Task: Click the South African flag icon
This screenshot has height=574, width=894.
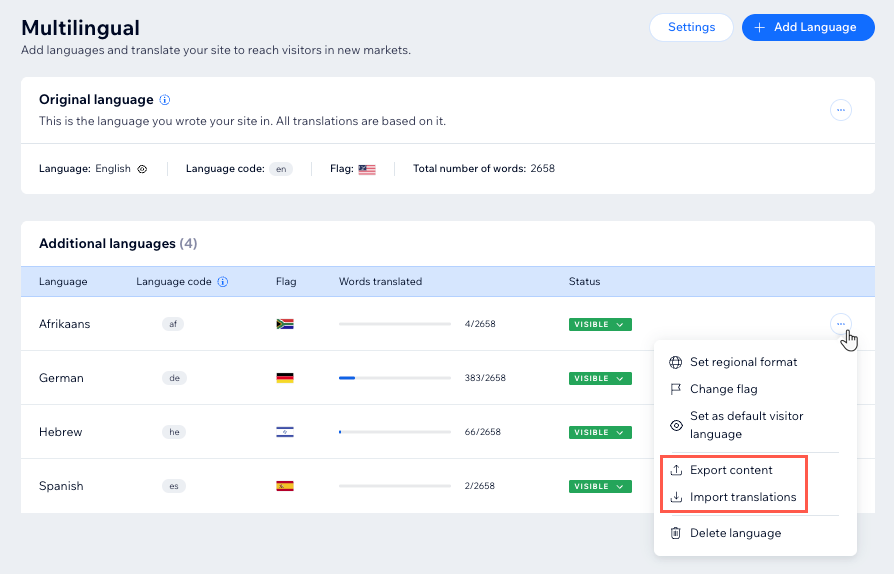Action: tap(285, 324)
